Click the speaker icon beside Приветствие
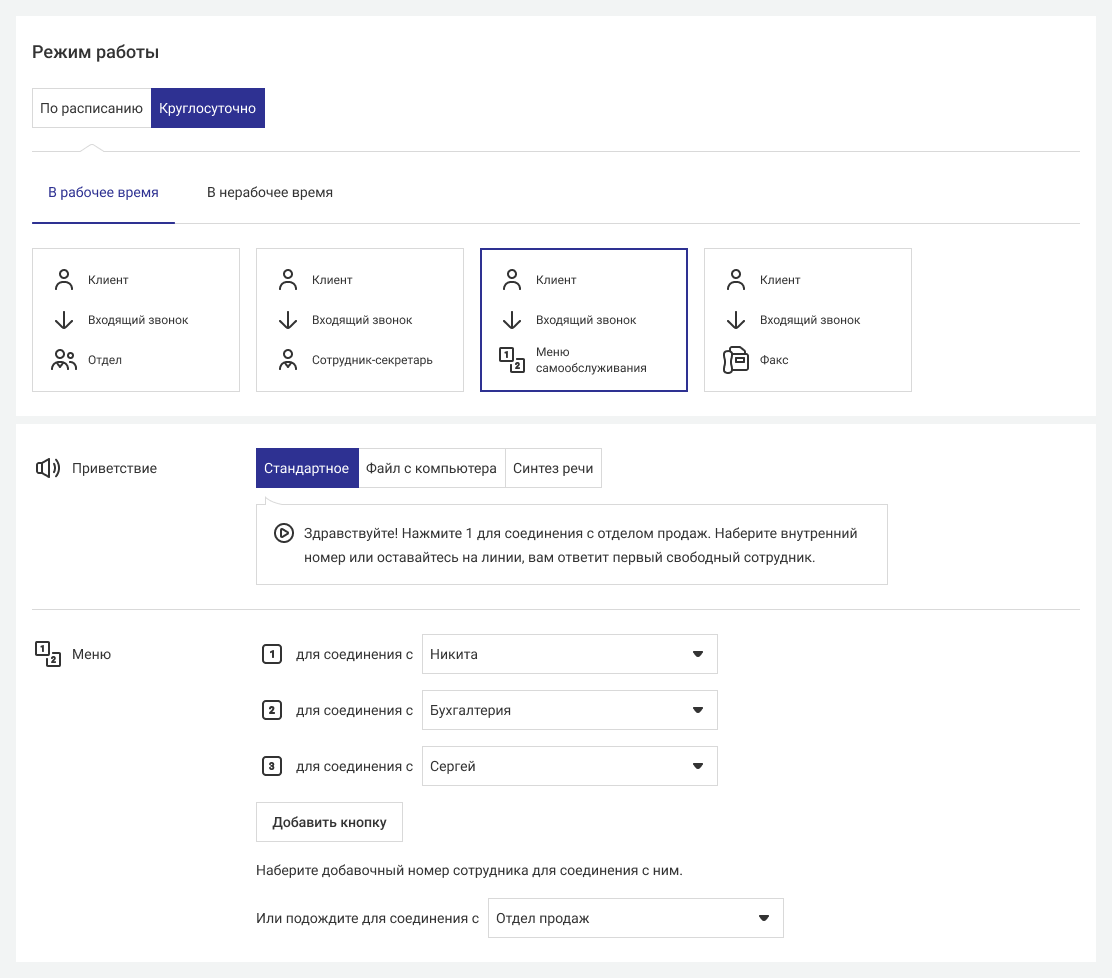The height and width of the screenshot is (978, 1112). pyautogui.click(x=48, y=468)
